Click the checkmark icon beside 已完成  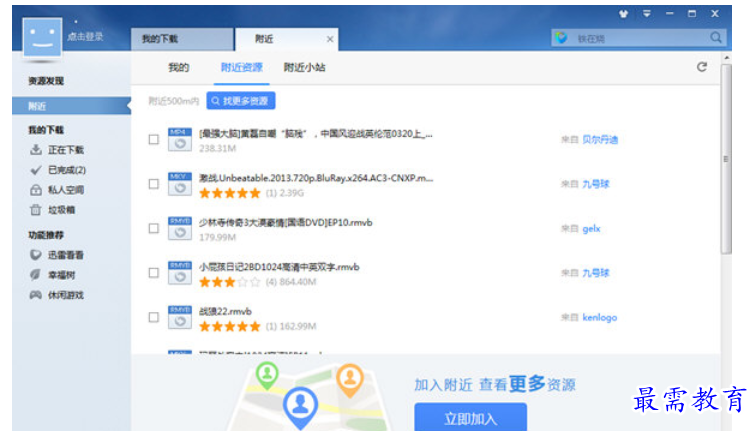tap(36, 170)
